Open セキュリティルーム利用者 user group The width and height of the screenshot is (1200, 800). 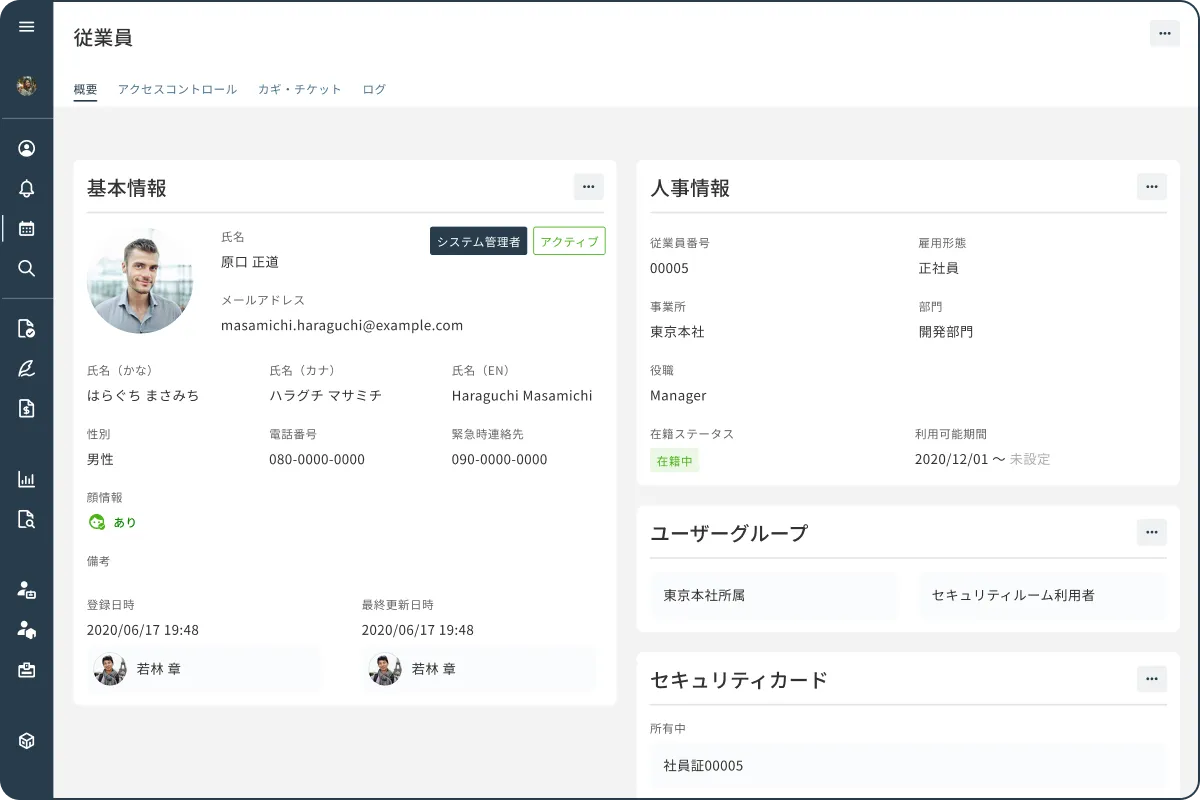point(1042,595)
